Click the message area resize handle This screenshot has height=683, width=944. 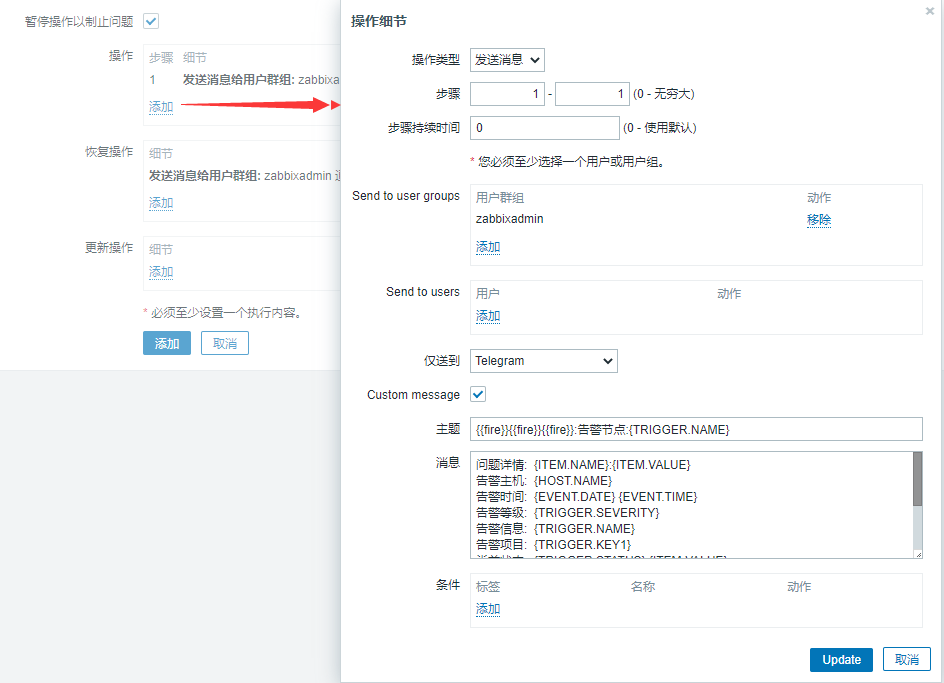(918, 554)
